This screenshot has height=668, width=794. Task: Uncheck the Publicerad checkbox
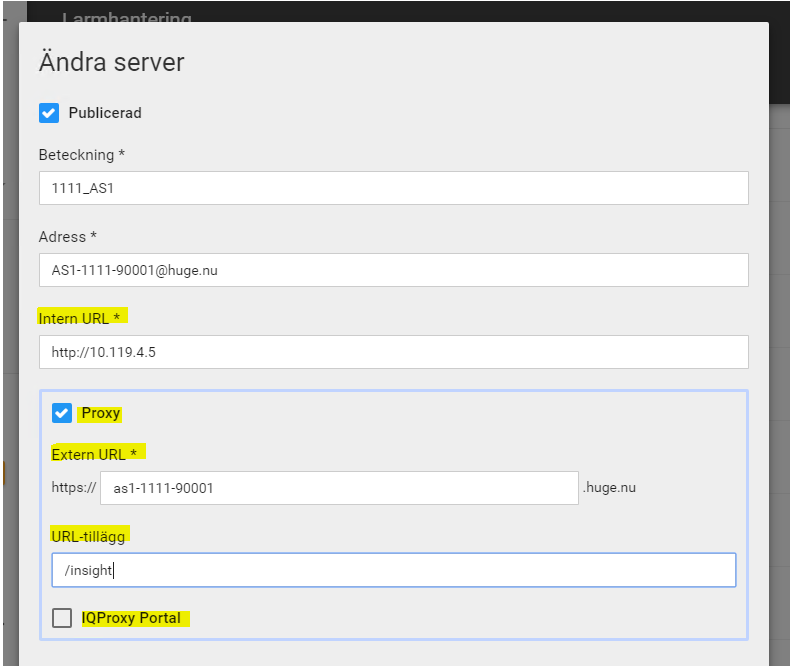pyautogui.click(x=49, y=113)
